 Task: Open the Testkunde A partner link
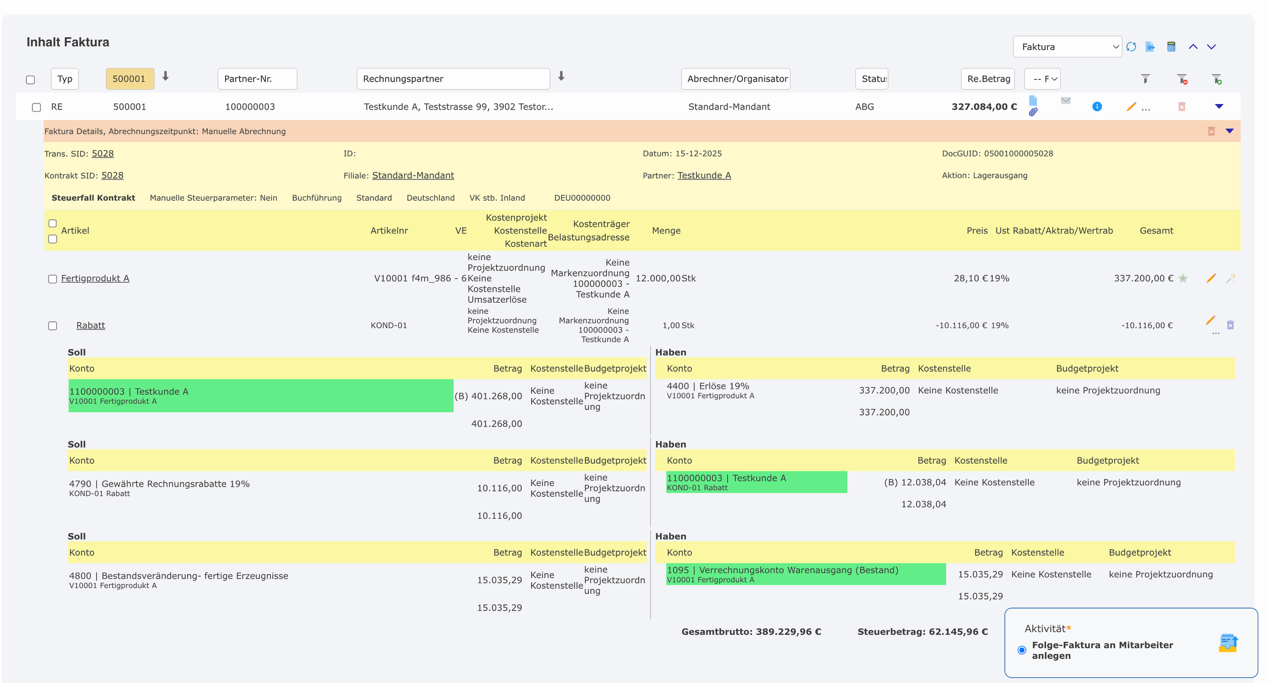(704, 175)
